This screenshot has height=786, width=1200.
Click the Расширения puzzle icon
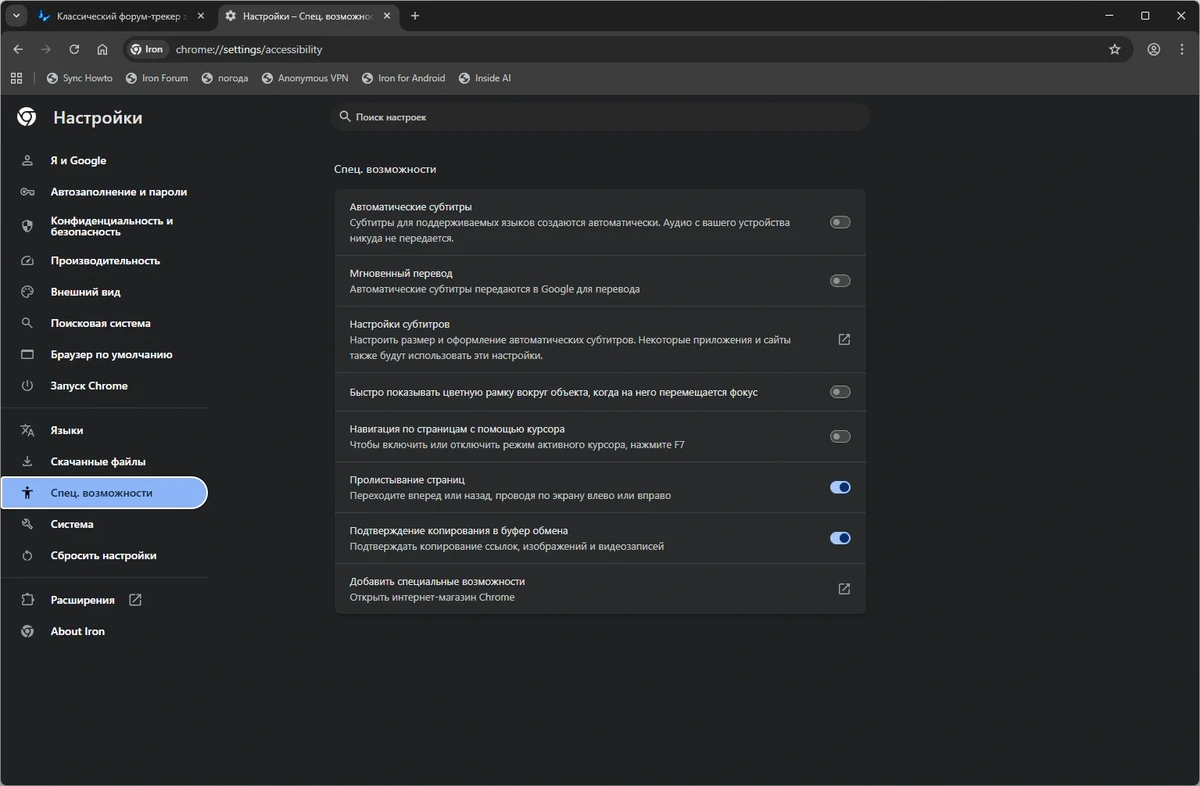pyautogui.click(x=28, y=600)
